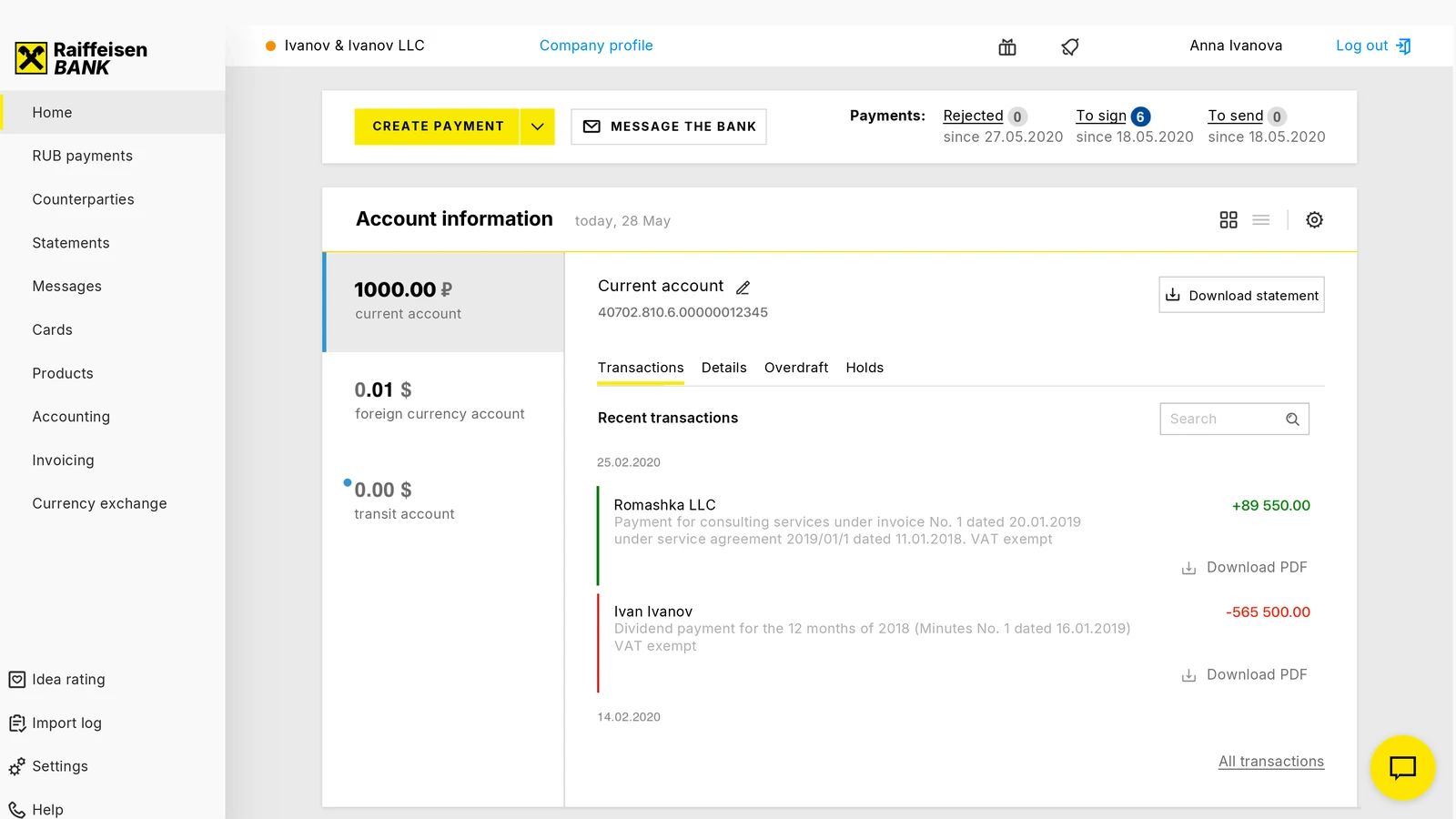Open Statements in the sidebar

coord(113,243)
